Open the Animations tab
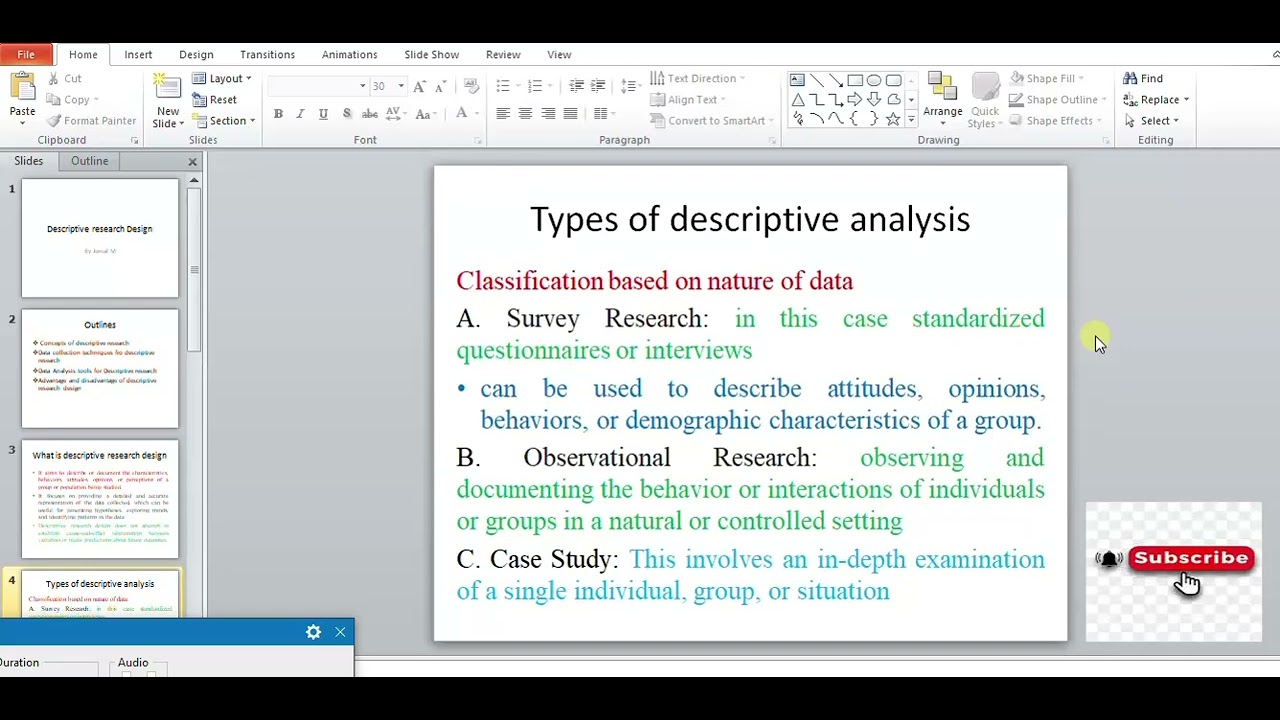This screenshot has height=720, width=1280. (349, 54)
